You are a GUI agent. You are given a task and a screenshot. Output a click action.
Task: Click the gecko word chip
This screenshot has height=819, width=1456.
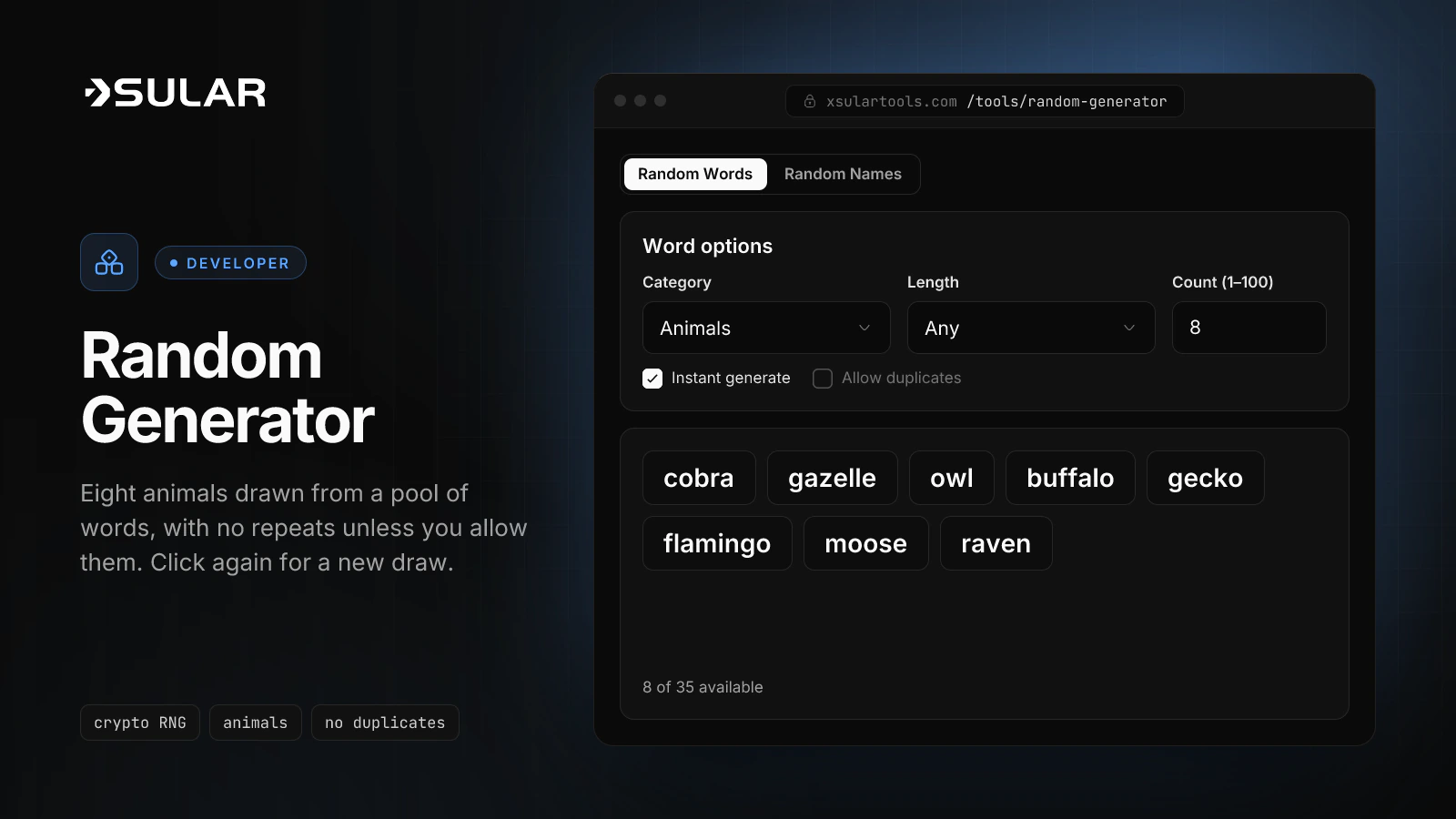(1205, 478)
